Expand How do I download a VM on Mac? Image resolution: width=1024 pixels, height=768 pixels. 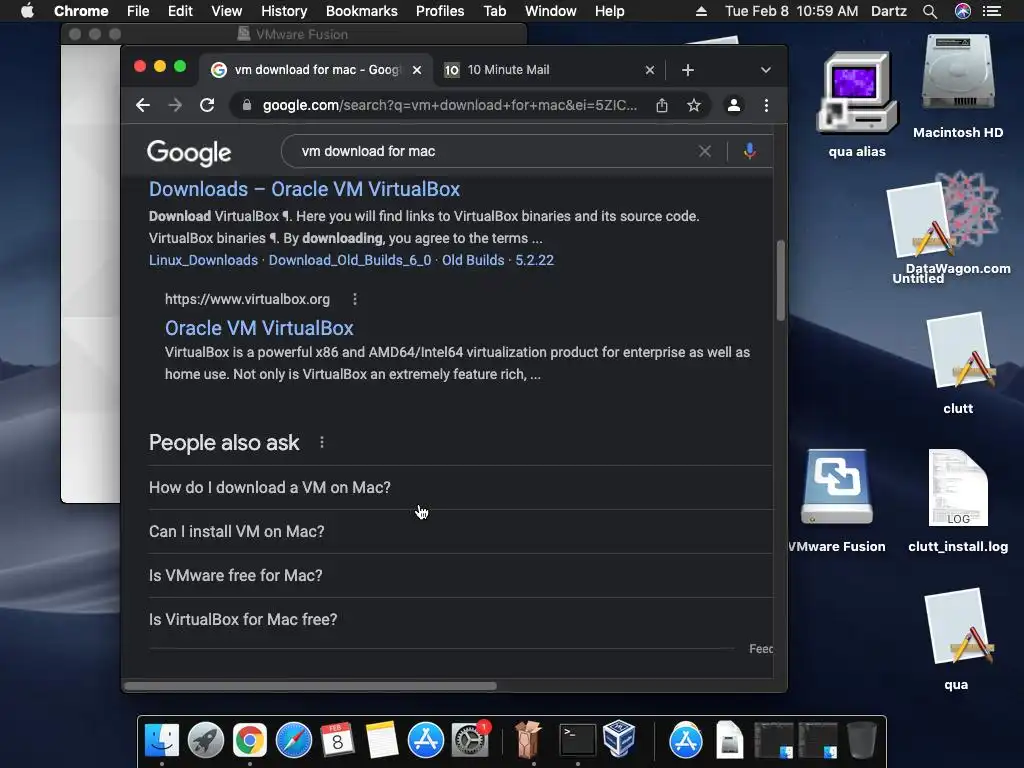coord(460,488)
